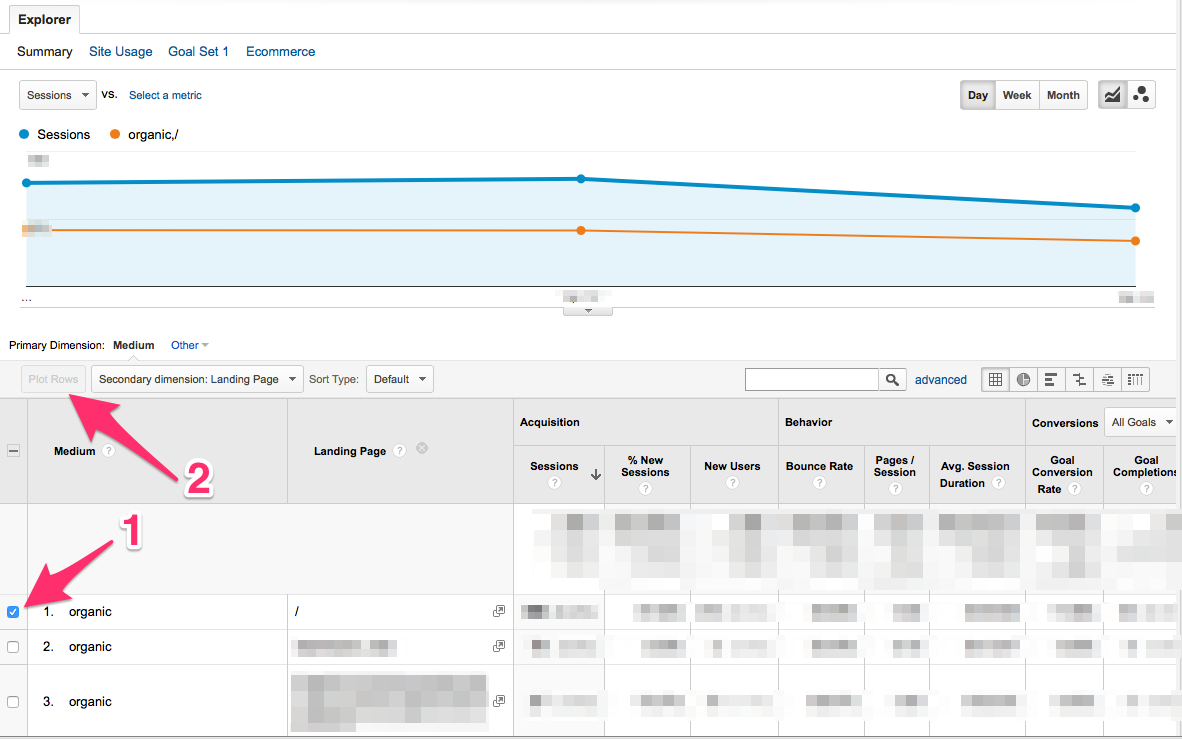
Task: Select the term cloud view icon
Action: click(1107, 379)
